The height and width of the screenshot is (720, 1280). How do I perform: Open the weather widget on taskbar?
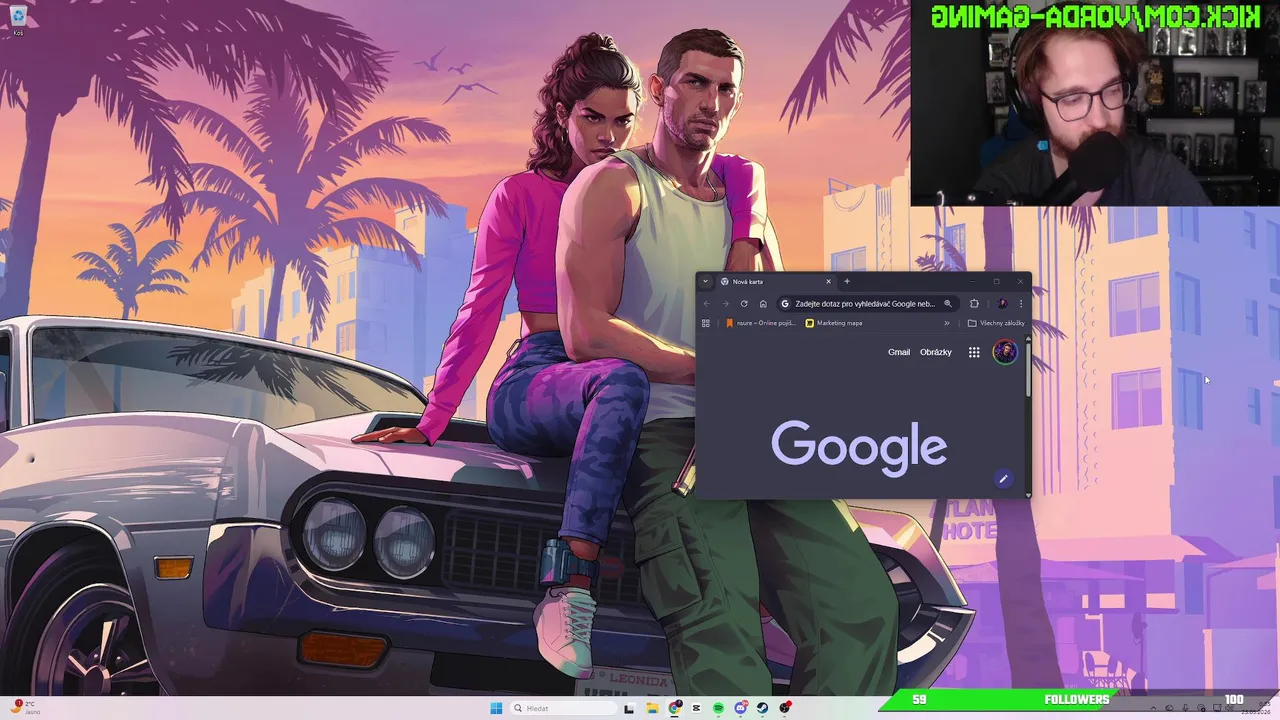click(x=24, y=708)
